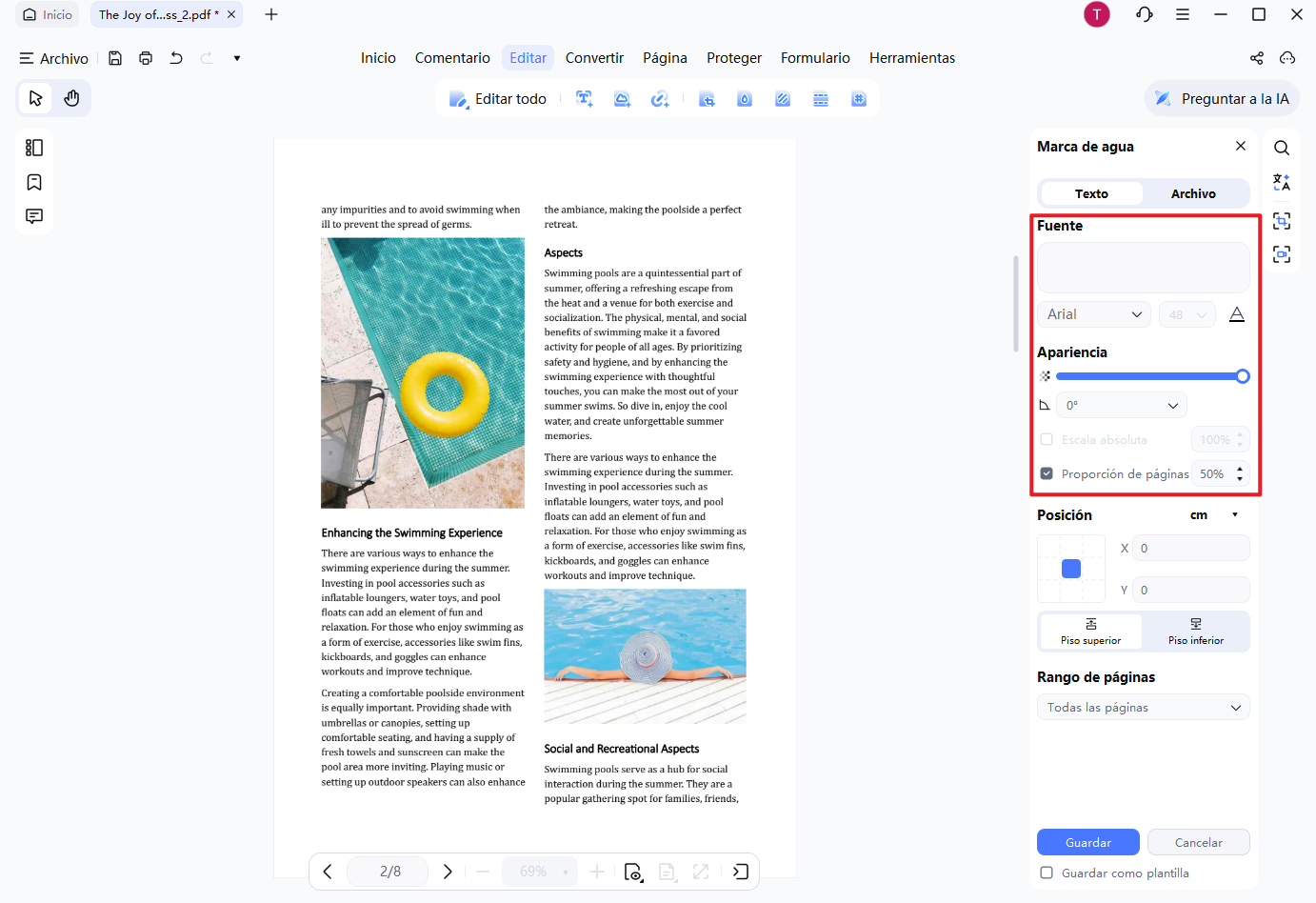1316x903 pixels.
Task: Open the Archivo menu
Action: click(54, 58)
